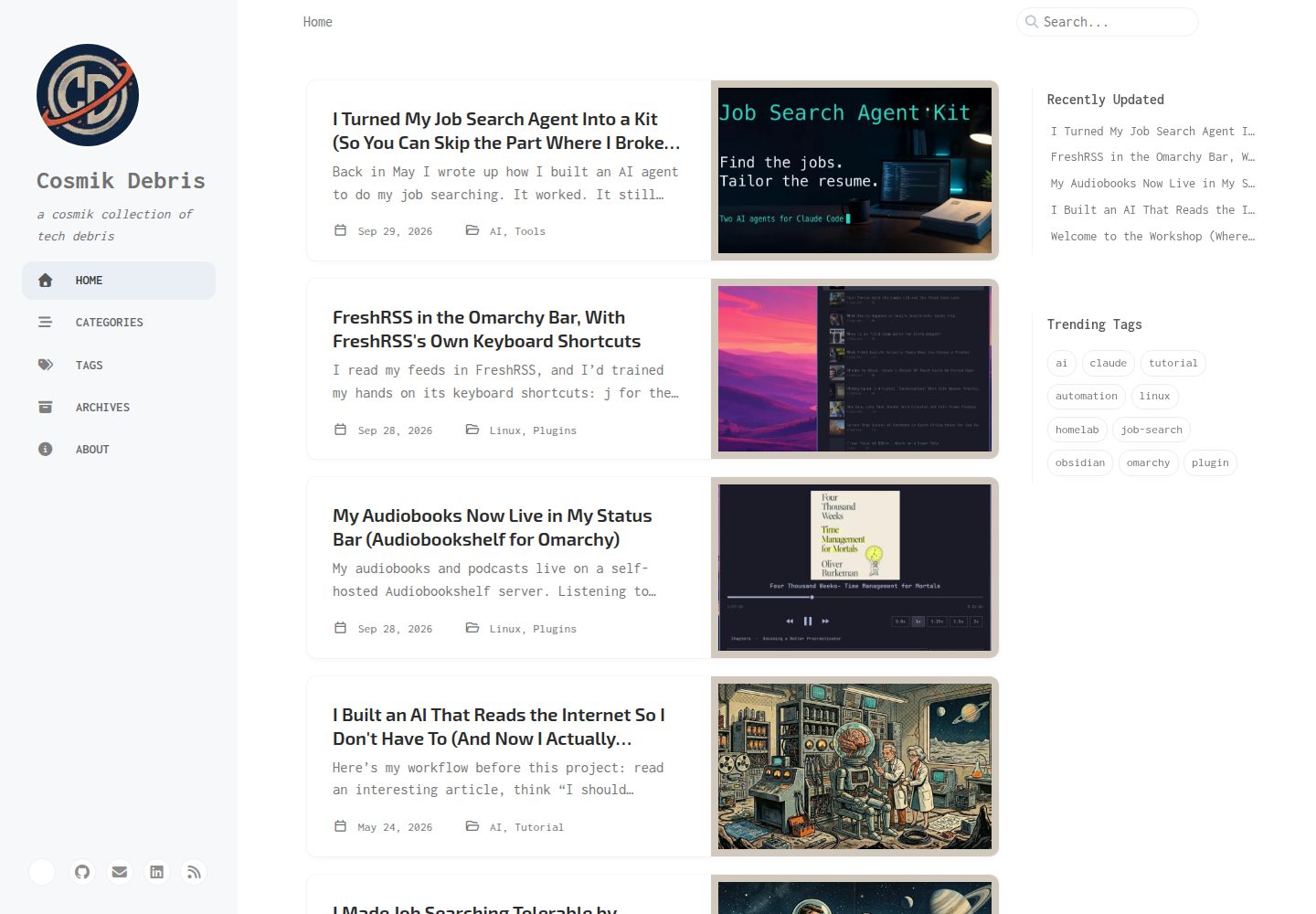This screenshot has width=1316, height=914.
Task: Click the Four Thousand Weeks audiobook thumbnail
Action: (x=854, y=568)
